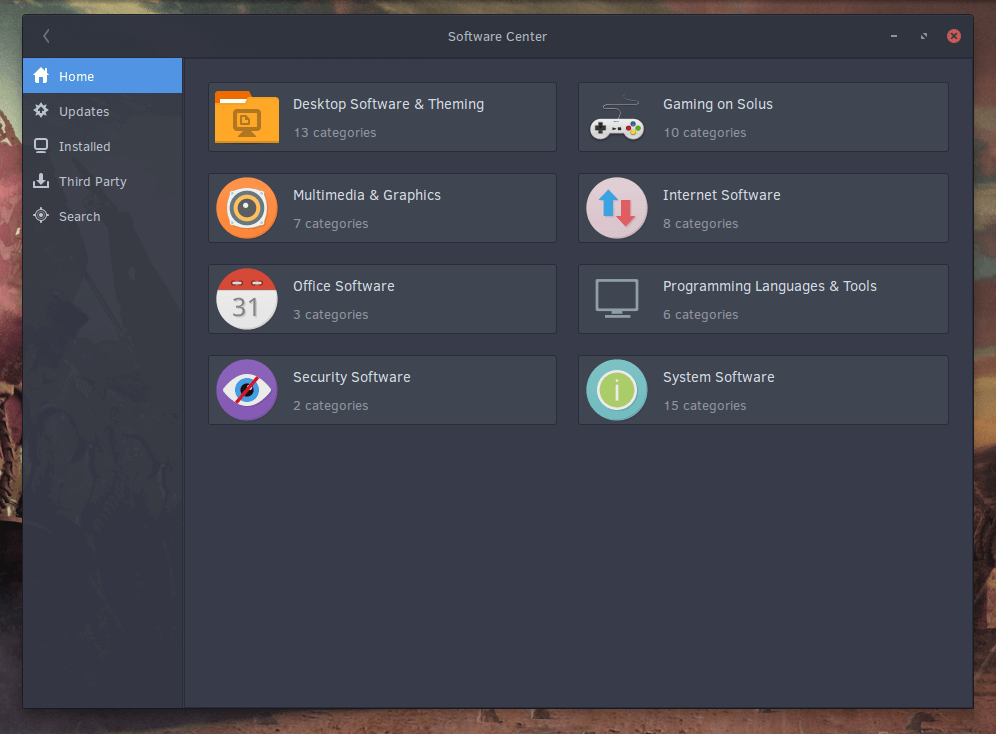Go to Home in the sidebar
996x734 pixels.
coord(76,77)
